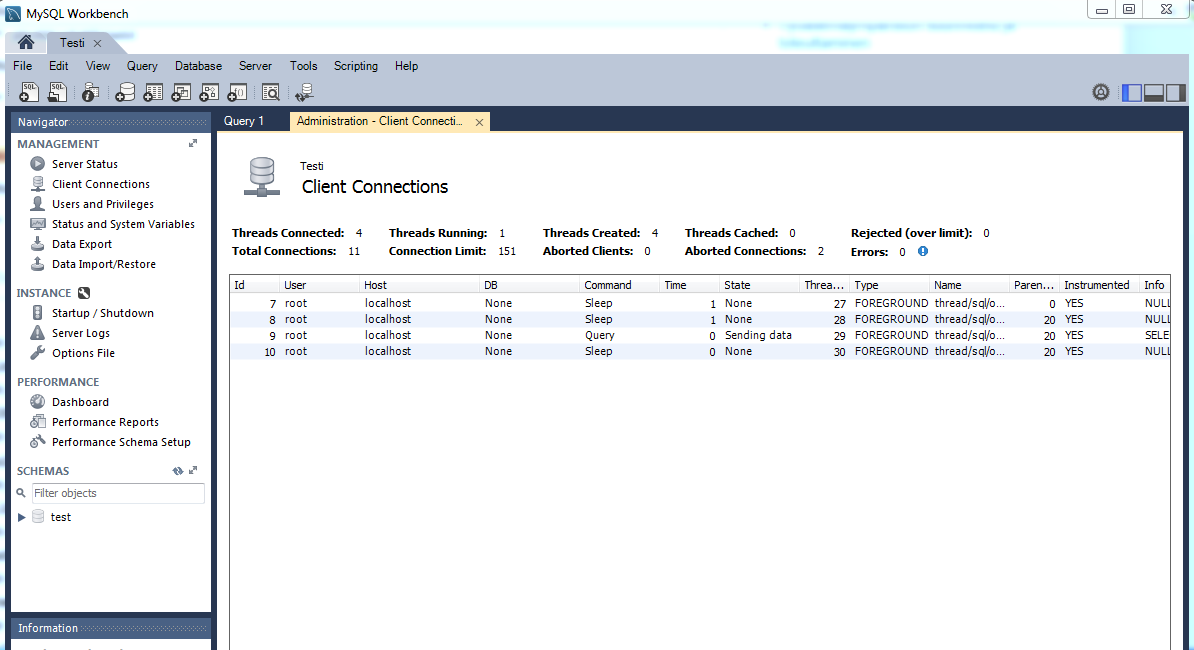Click create new schema toolbar icon
This screenshot has width=1194, height=650.
[125, 92]
